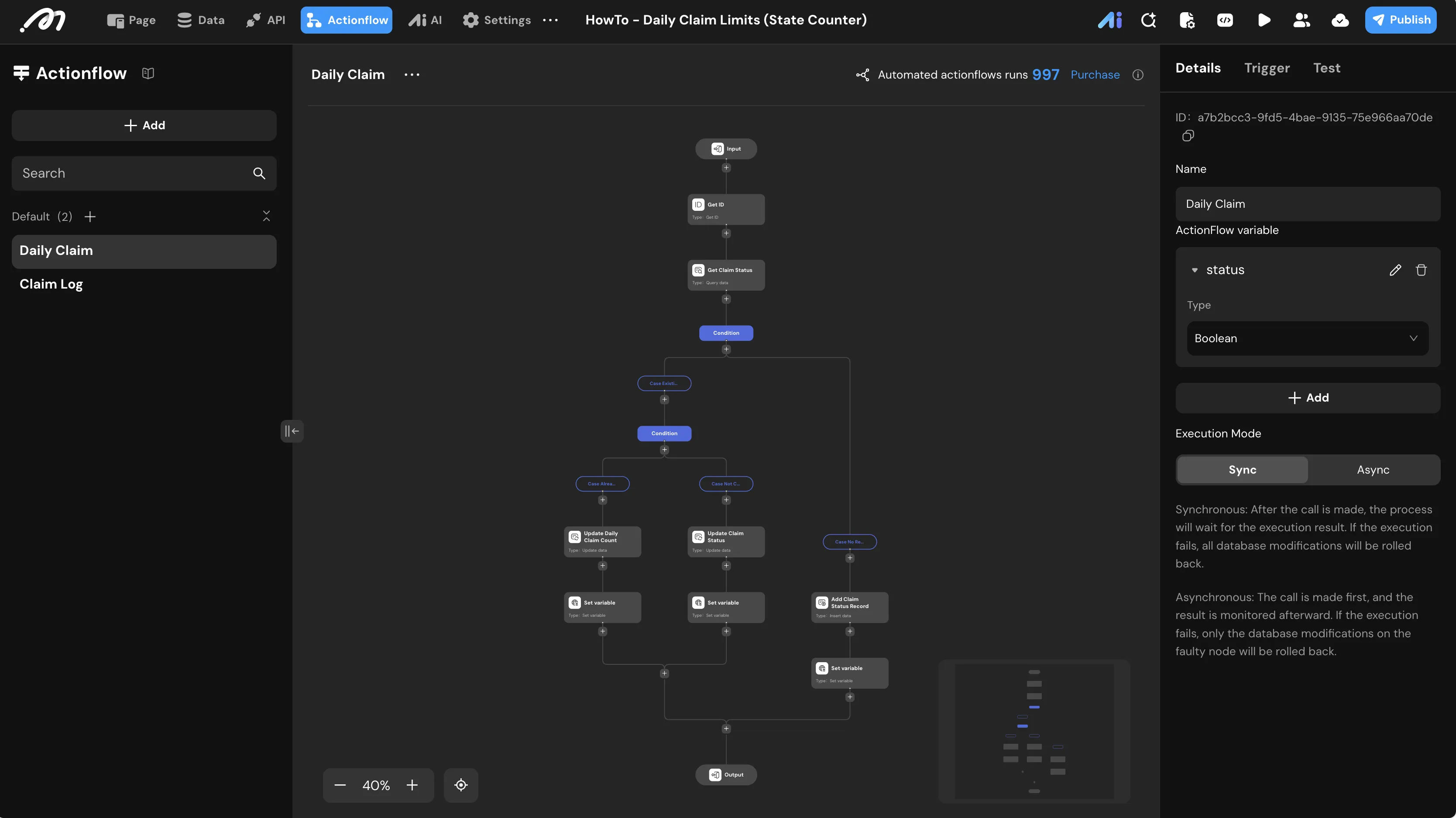Add a node below the Input node

(x=726, y=168)
